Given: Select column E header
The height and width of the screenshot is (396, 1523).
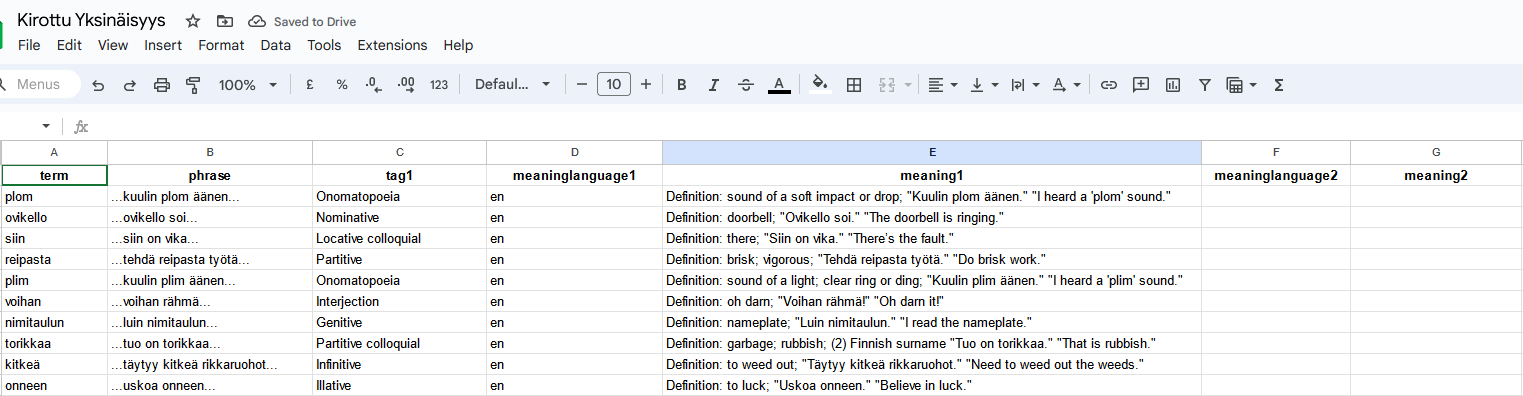Looking at the screenshot, I should [932, 152].
